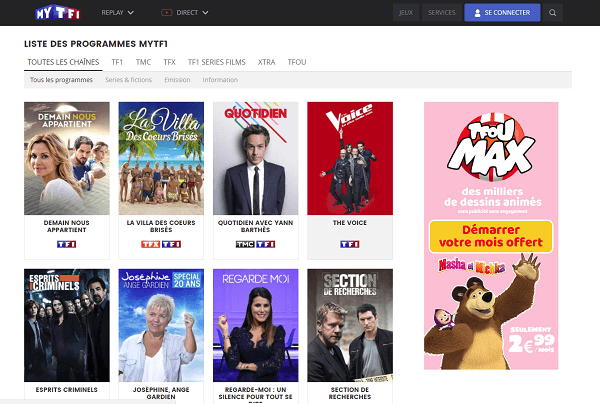This screenshot has width=600, height=404.
Task: Click Esprits Criminels title link
Action: coord(67,389)
